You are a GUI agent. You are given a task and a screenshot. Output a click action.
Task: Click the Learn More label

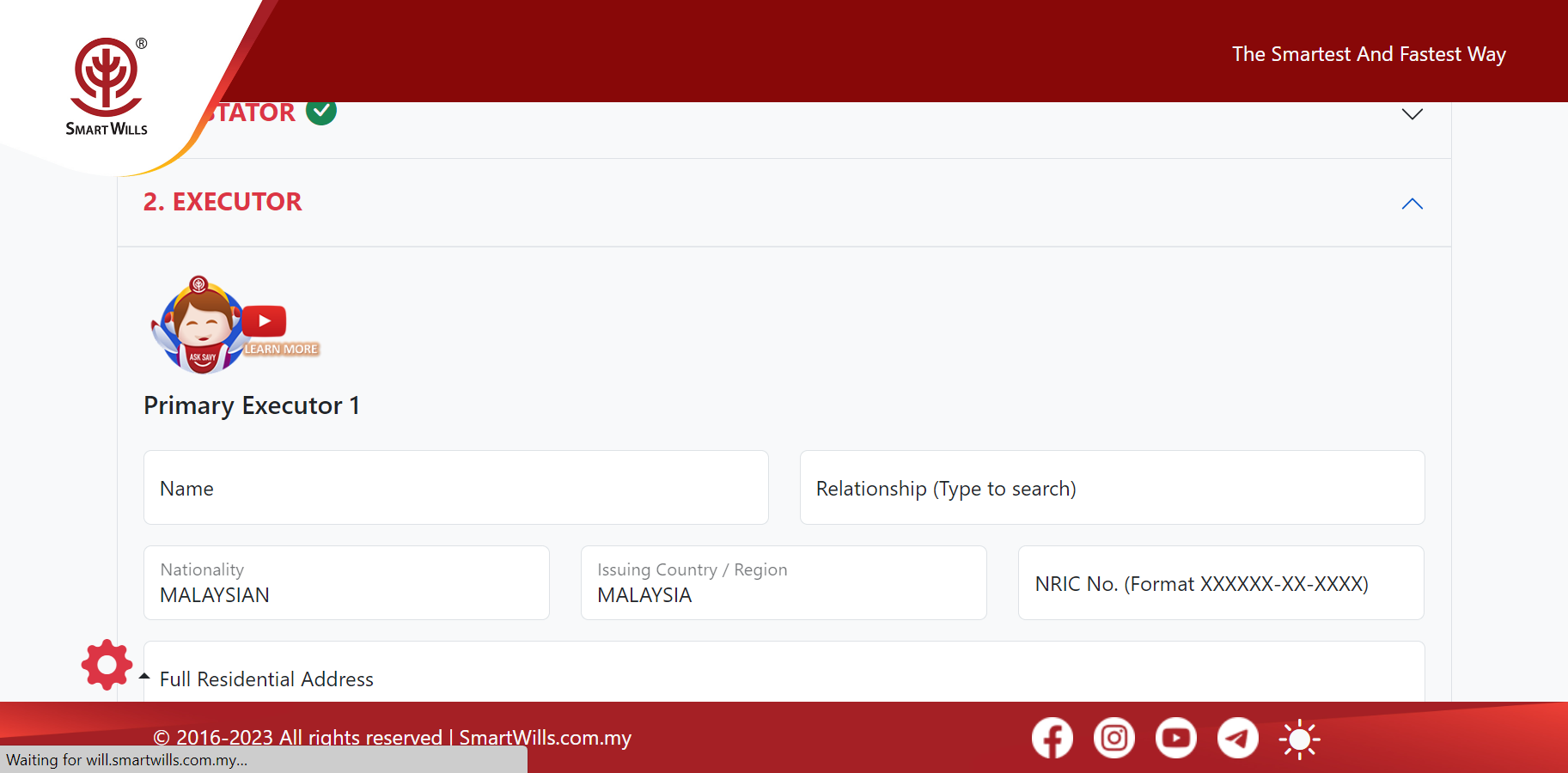[281, 349]
